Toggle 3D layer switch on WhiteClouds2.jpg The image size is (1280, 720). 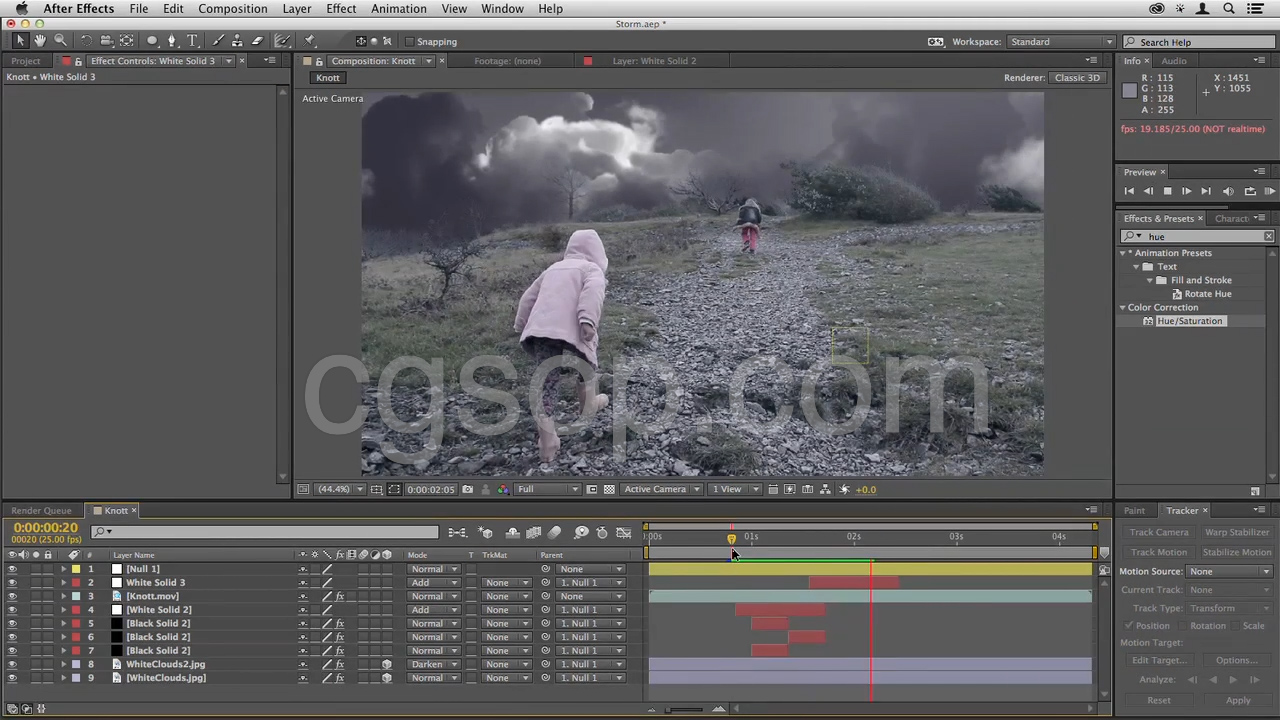[x=387, y=664]
